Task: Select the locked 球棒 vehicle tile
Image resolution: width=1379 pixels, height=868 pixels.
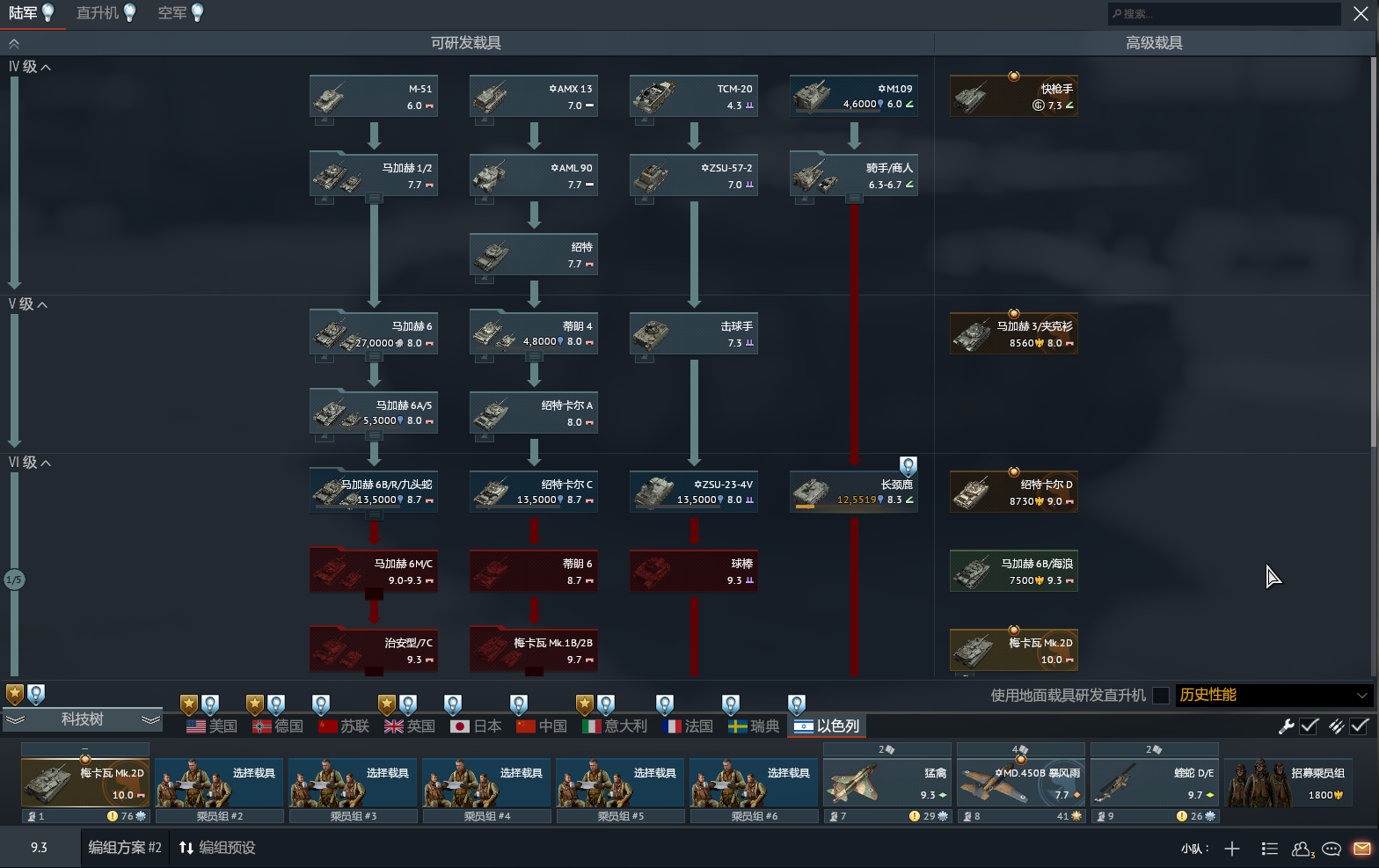Action: point(694,572)
